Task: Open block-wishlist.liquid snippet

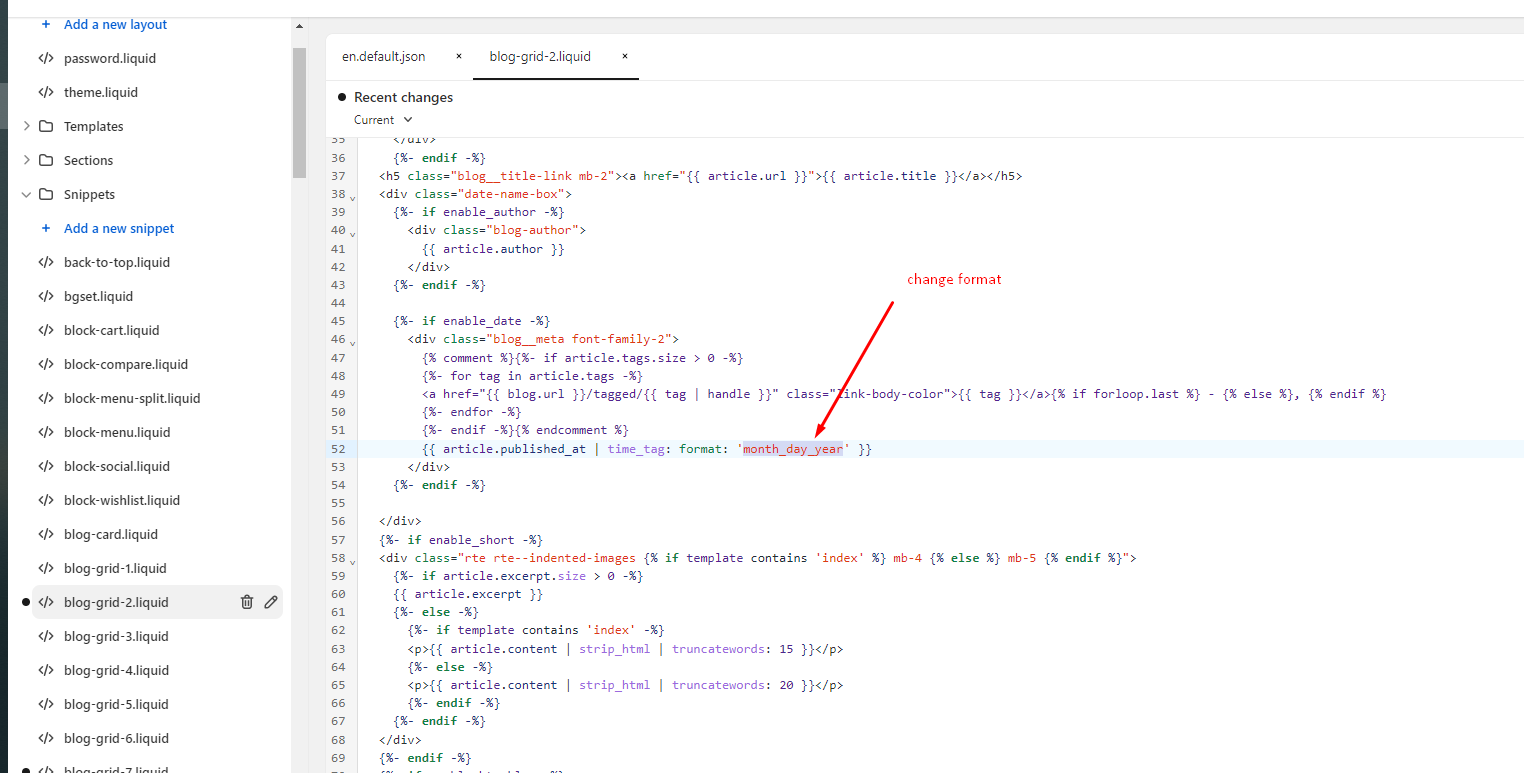Action: click(122, 500)
